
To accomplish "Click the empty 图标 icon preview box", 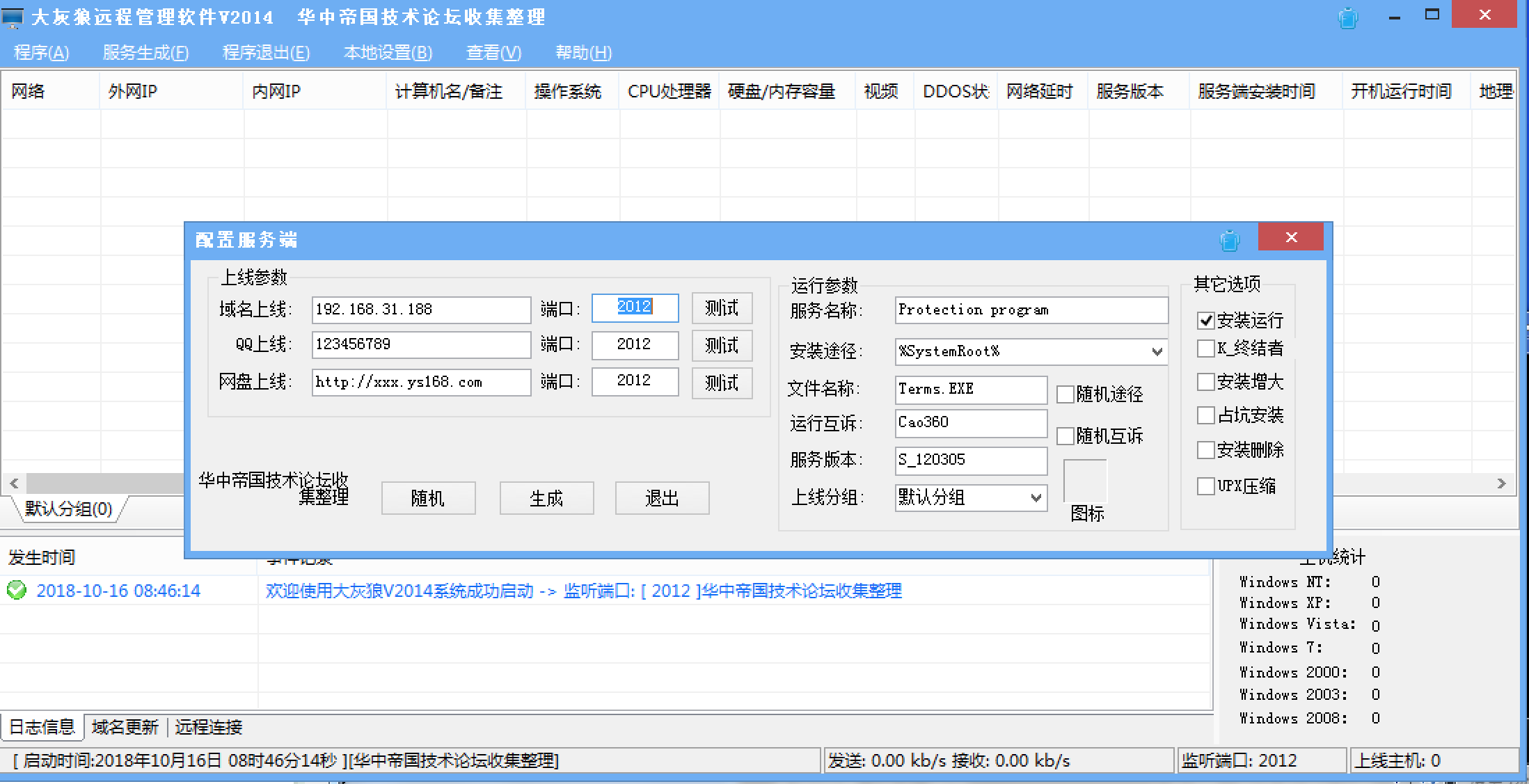I will 1084,481.
